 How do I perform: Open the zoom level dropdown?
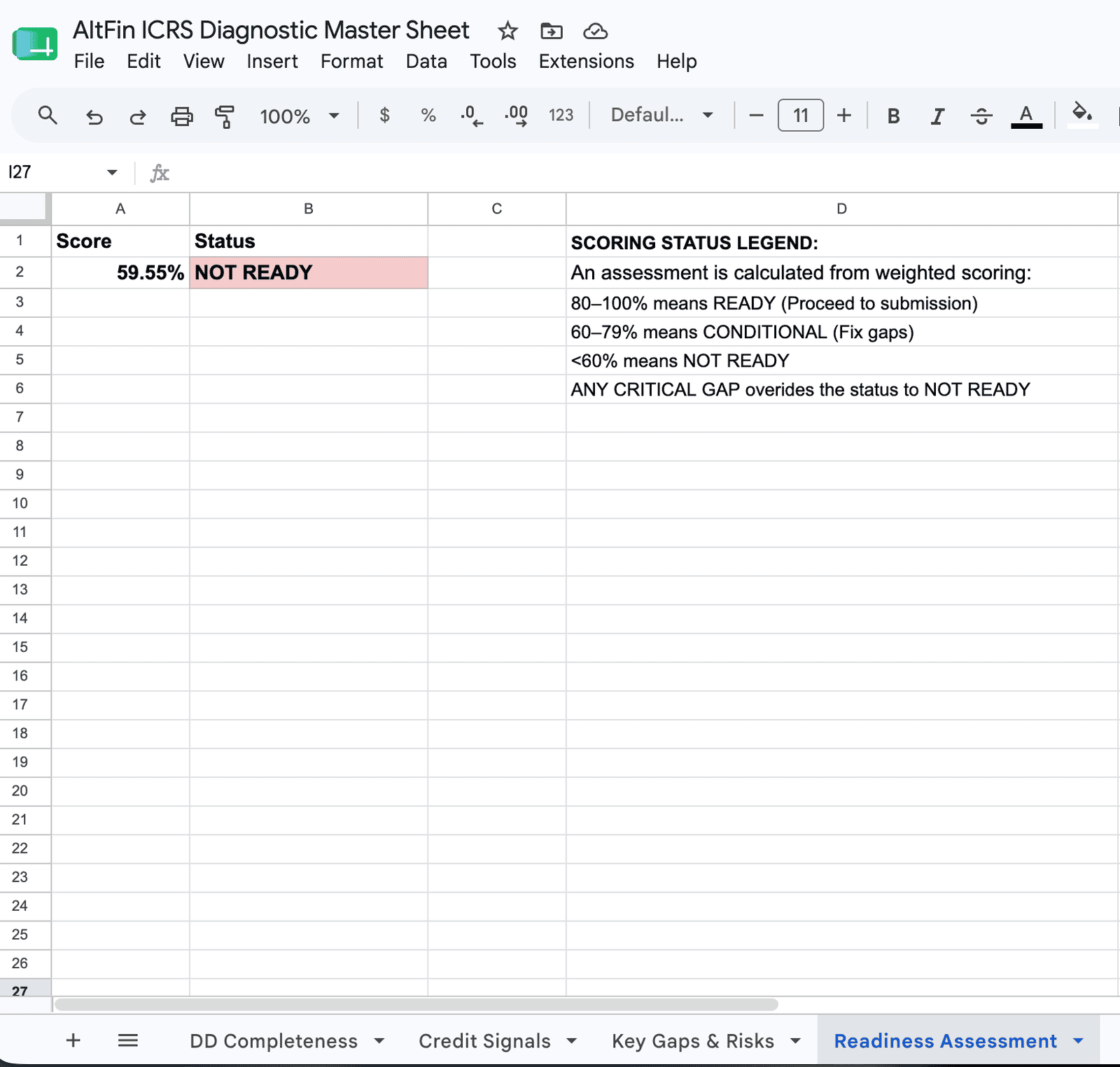click(x=300, y=116)
